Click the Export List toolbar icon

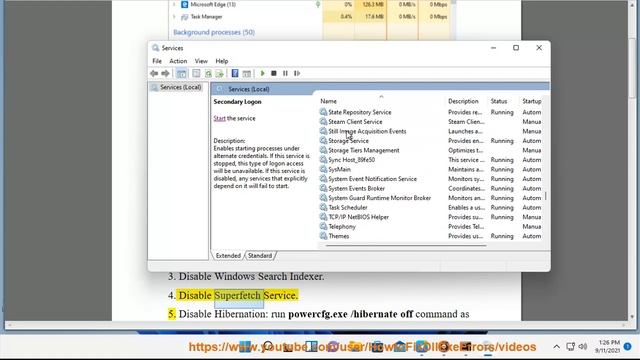220,73
